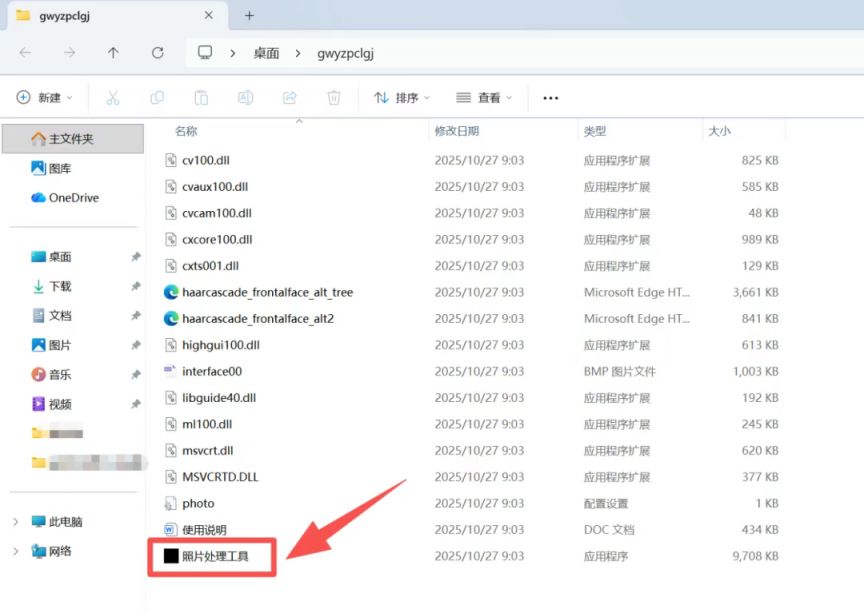Image resolution: width=864 pixels, height=613 pixels.
Task: Go up one folder level arrow
Action: coord(113,53)
